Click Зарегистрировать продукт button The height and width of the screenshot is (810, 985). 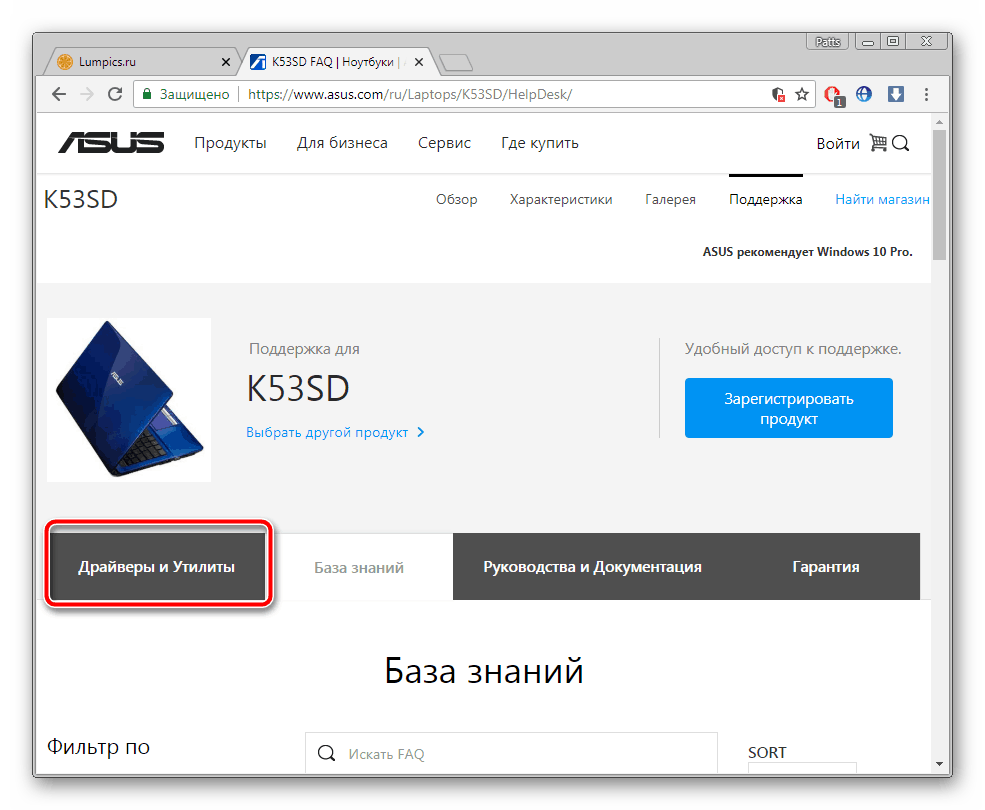[x=788, y=408]
